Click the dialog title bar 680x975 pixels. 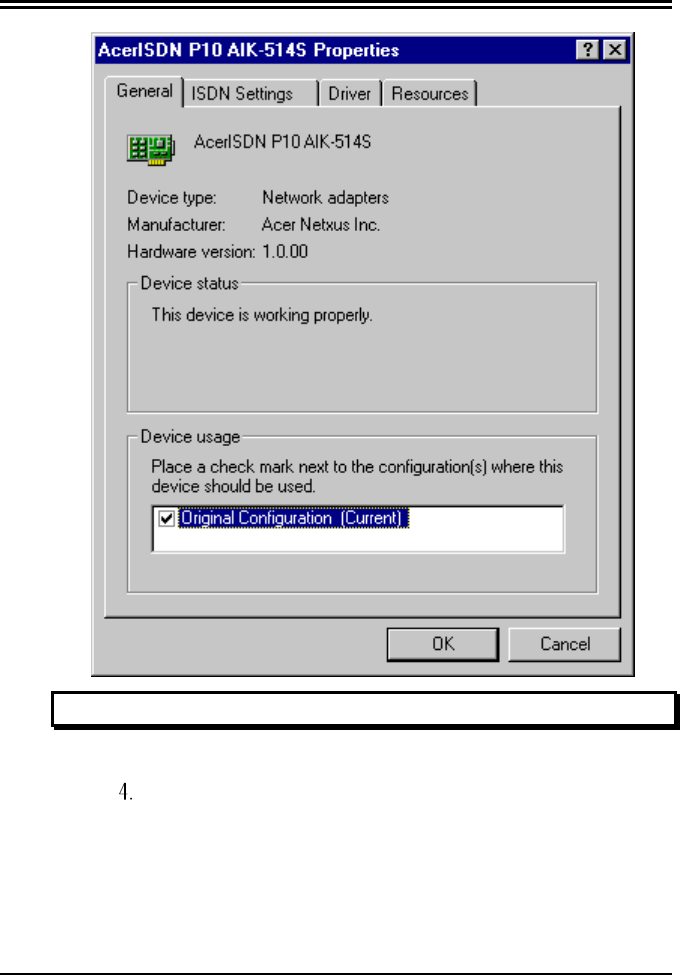[x=336, y=50]
